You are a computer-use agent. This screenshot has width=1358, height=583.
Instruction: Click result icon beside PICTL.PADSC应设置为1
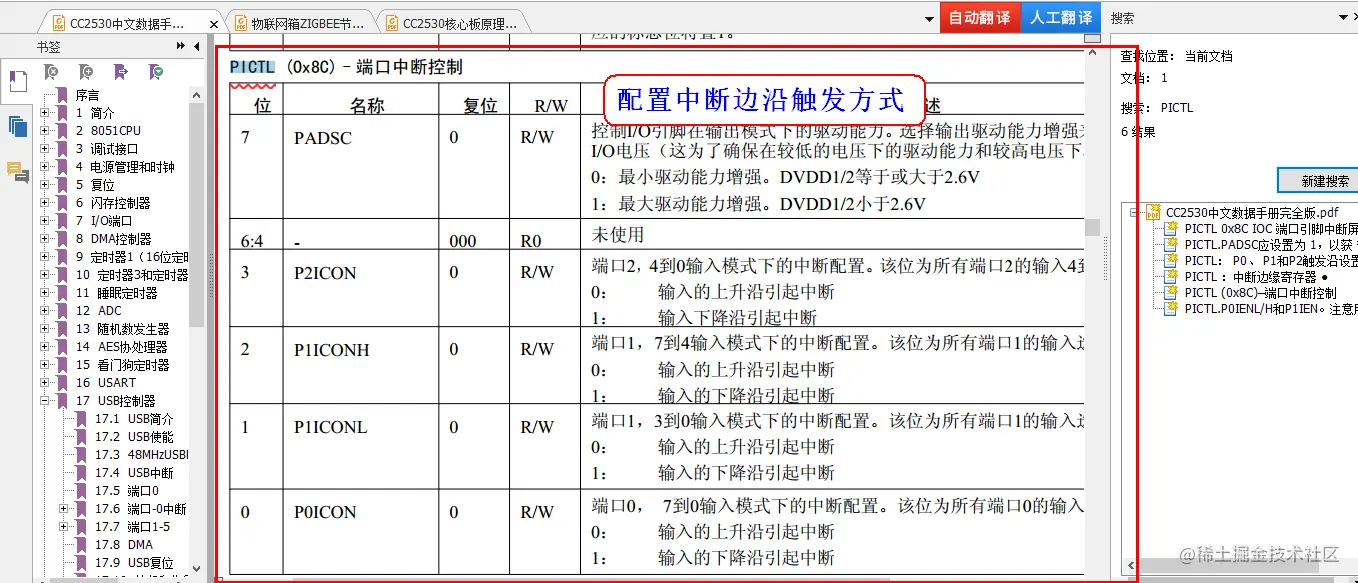point(1173,245)
